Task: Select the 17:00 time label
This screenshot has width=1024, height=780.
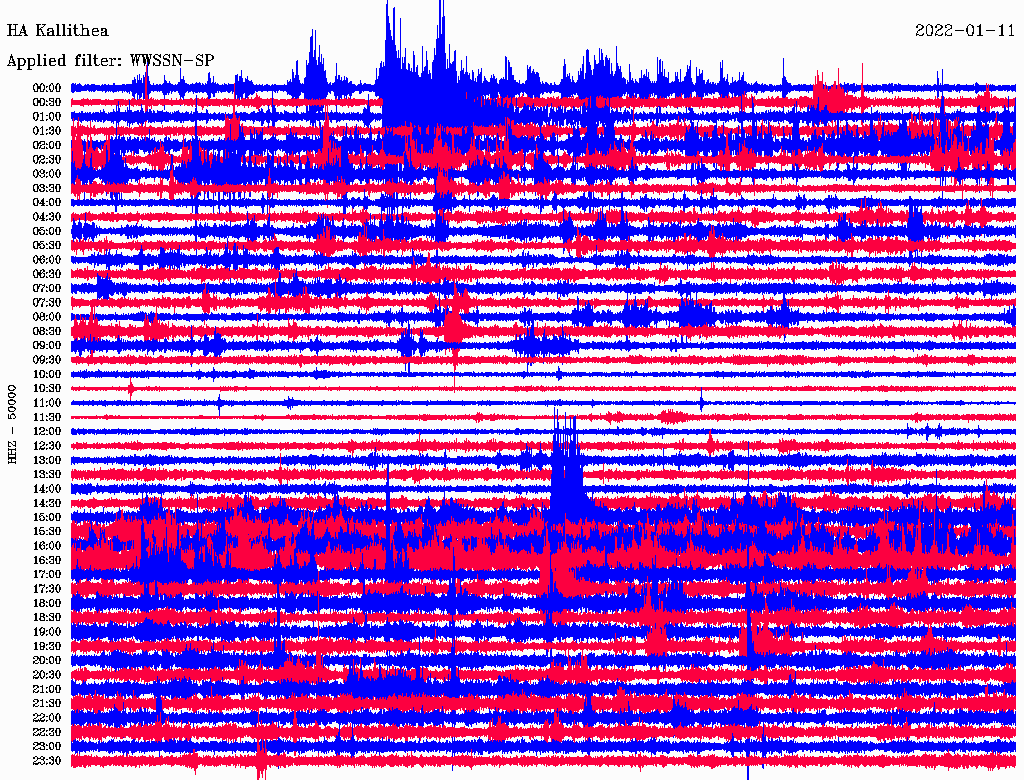Action: pos(47,574)
